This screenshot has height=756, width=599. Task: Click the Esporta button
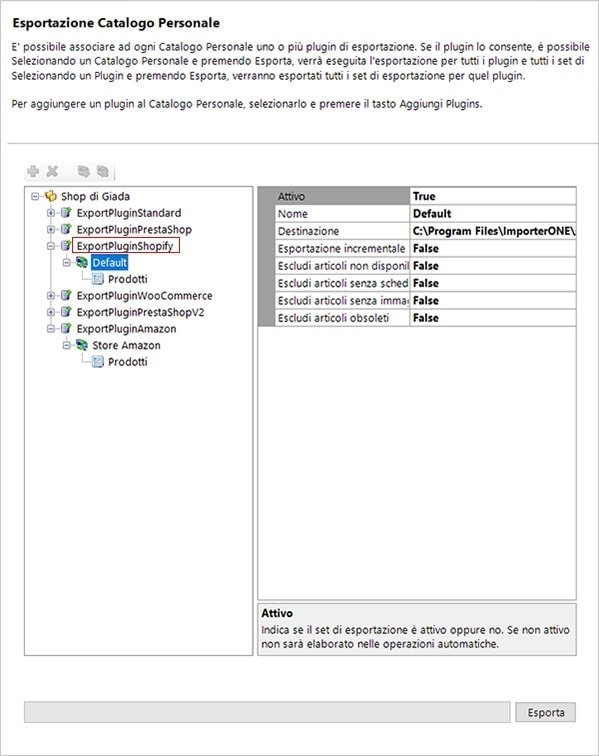tap(545, 712)
